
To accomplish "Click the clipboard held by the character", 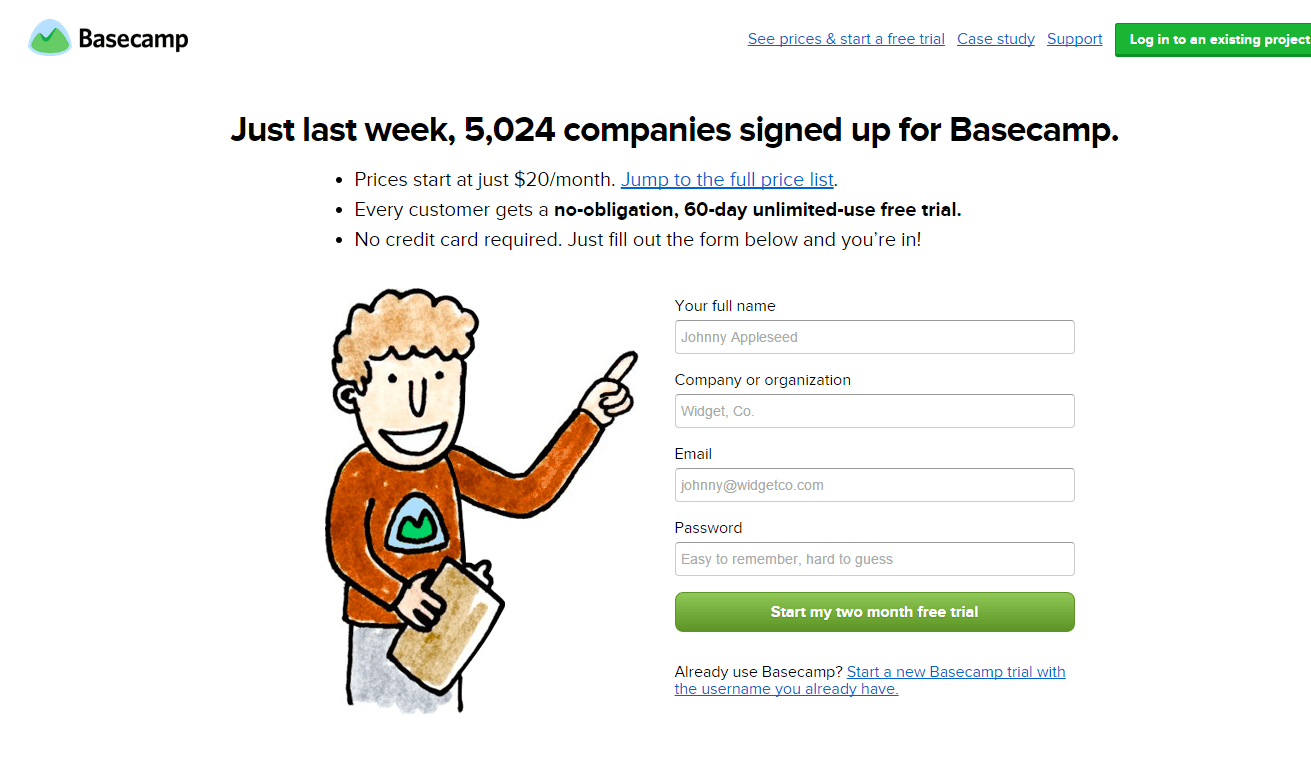I will tap(446, 627).
